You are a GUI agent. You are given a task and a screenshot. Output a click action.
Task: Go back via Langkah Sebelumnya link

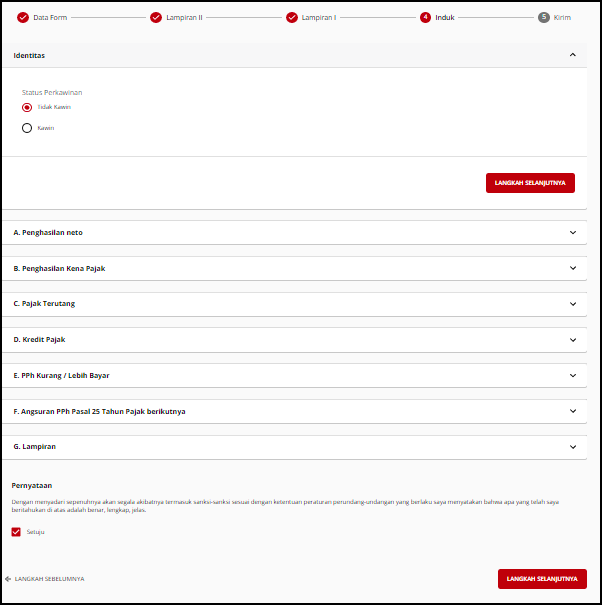point(49,579)
